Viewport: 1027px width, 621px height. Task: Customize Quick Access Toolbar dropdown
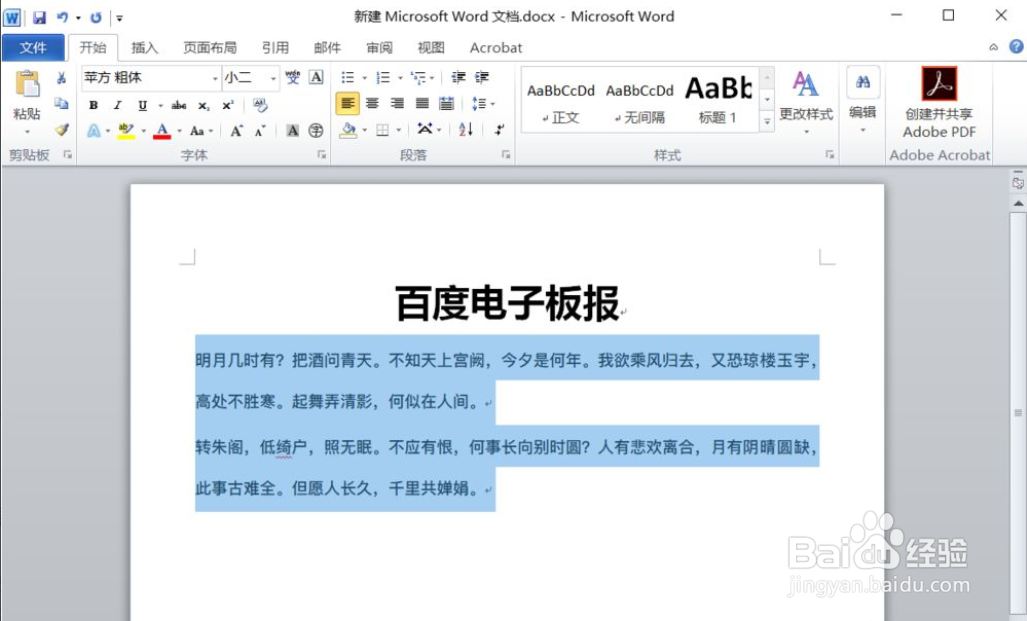pos(119,18)
